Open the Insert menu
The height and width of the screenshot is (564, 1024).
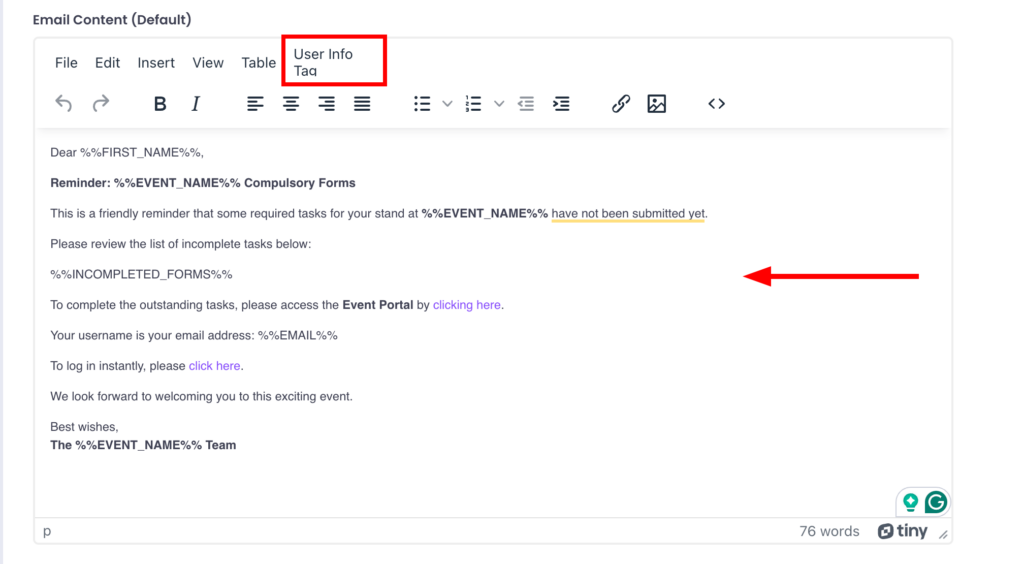[156, 63]
